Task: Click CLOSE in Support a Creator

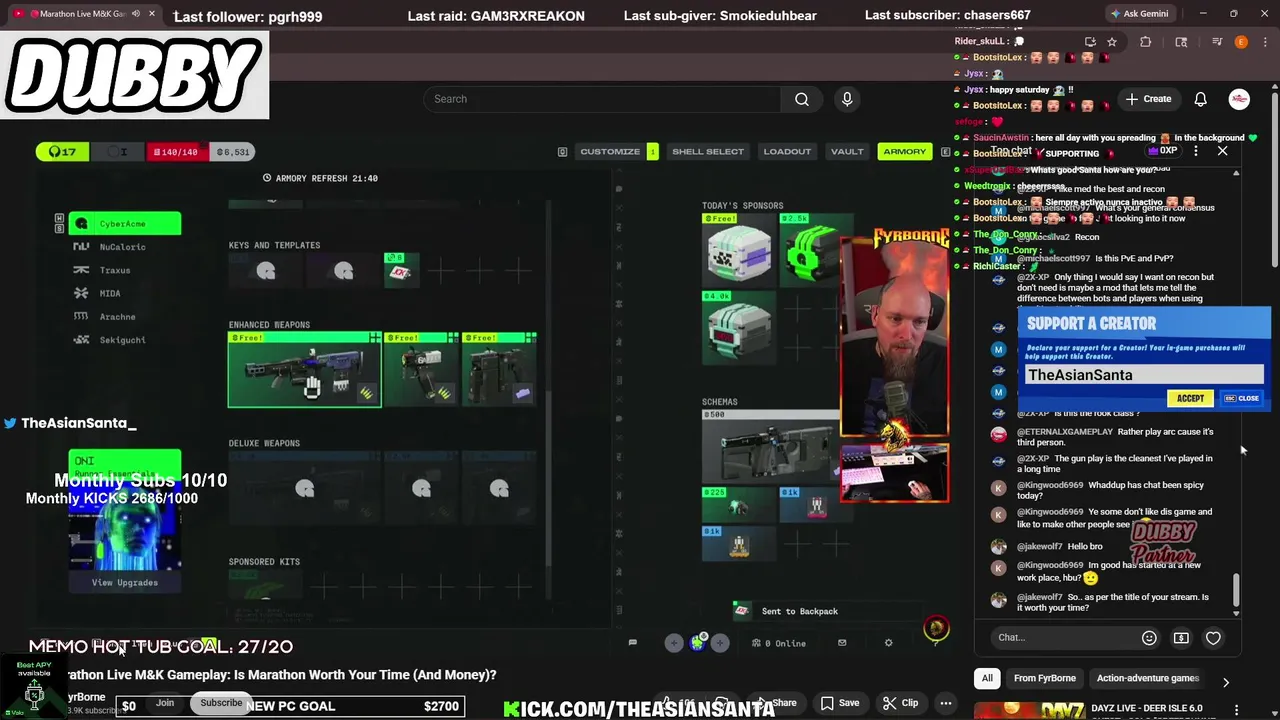Action: pyautogui.click(x=1242, y=398)
